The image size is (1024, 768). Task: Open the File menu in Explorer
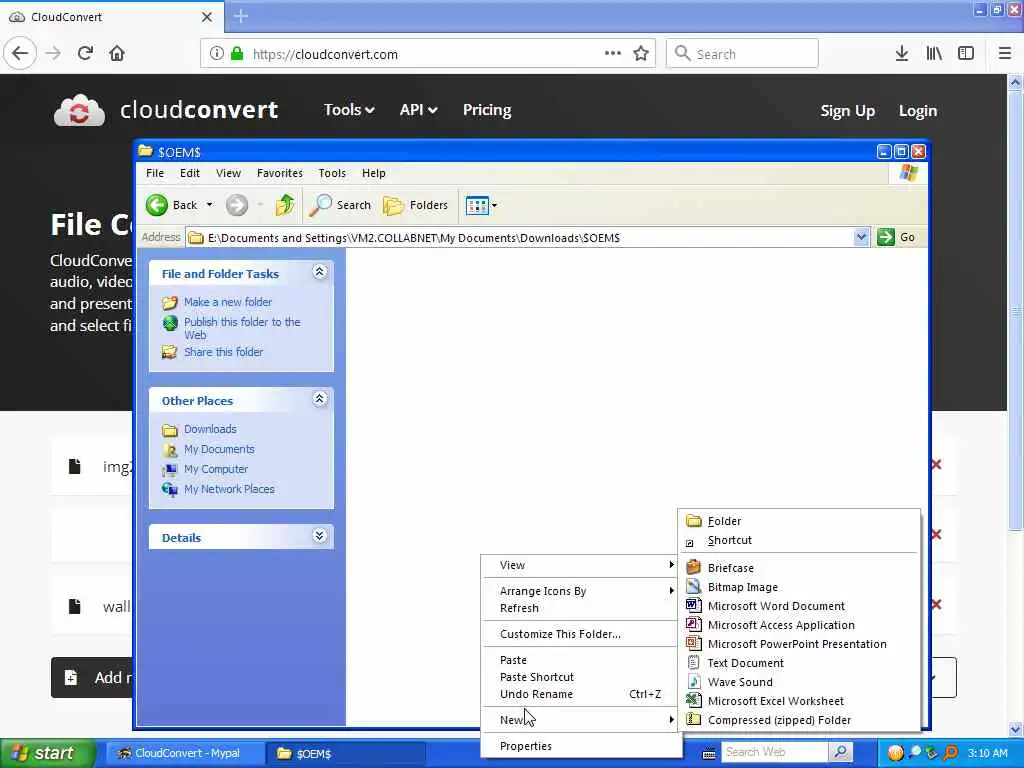[x=155, y=173]
